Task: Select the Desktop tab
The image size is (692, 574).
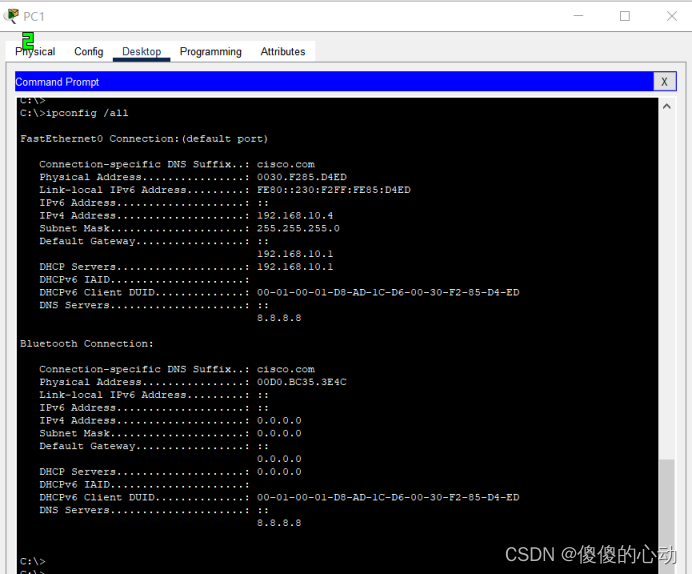Action: [142, 52]
